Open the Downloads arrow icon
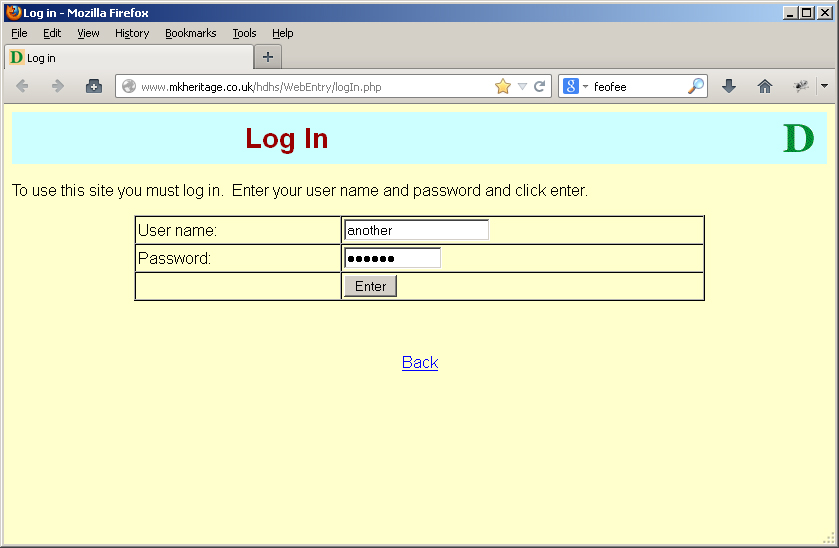Screen dimensions: 839x548 click(x=729, y=87)
